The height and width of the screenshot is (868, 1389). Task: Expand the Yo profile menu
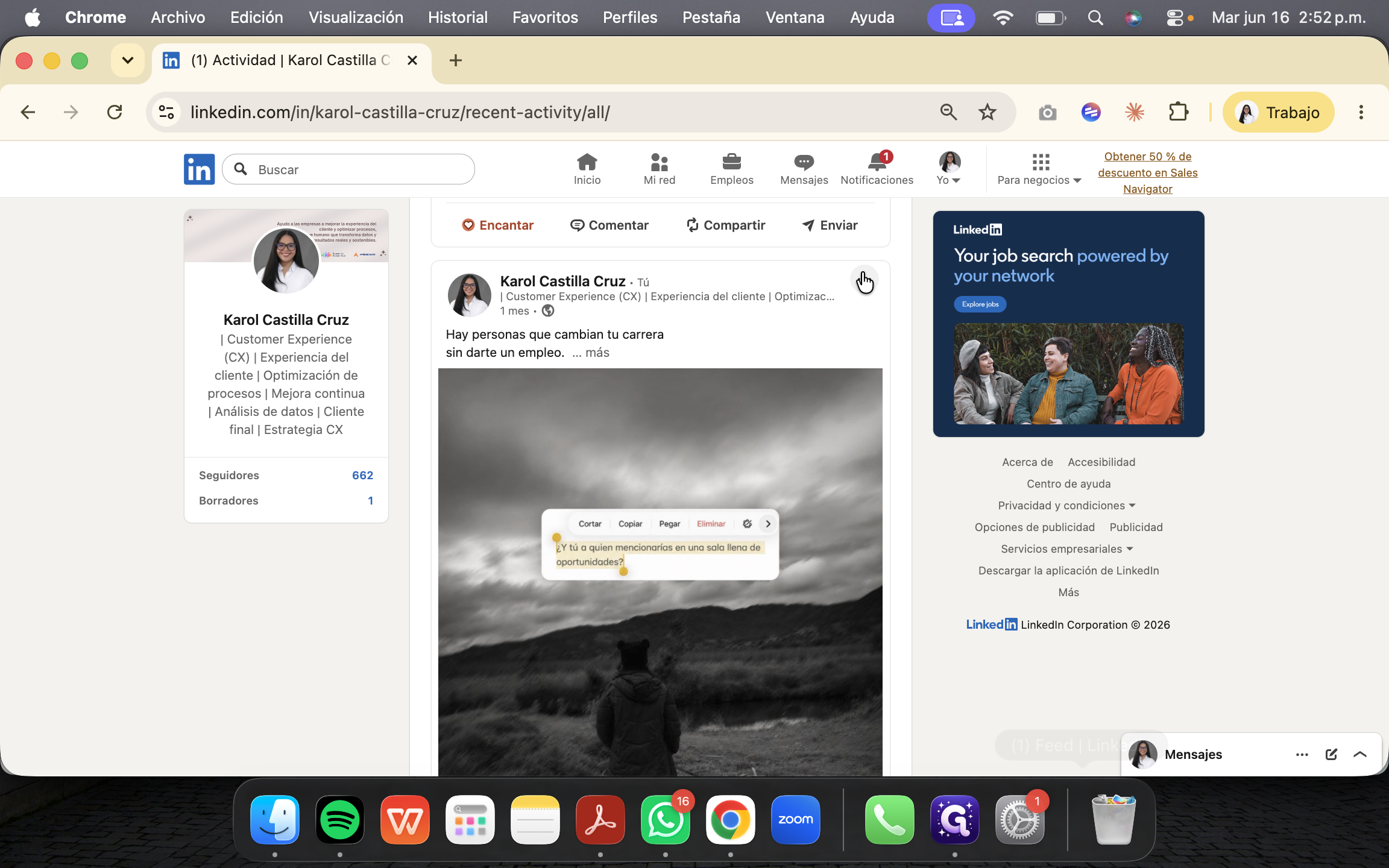[x=949, y=169]
